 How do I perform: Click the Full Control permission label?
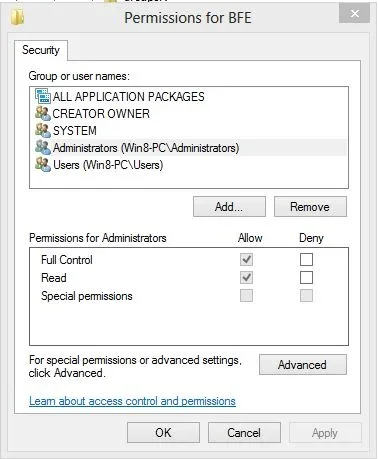click(x=67, y=260)
